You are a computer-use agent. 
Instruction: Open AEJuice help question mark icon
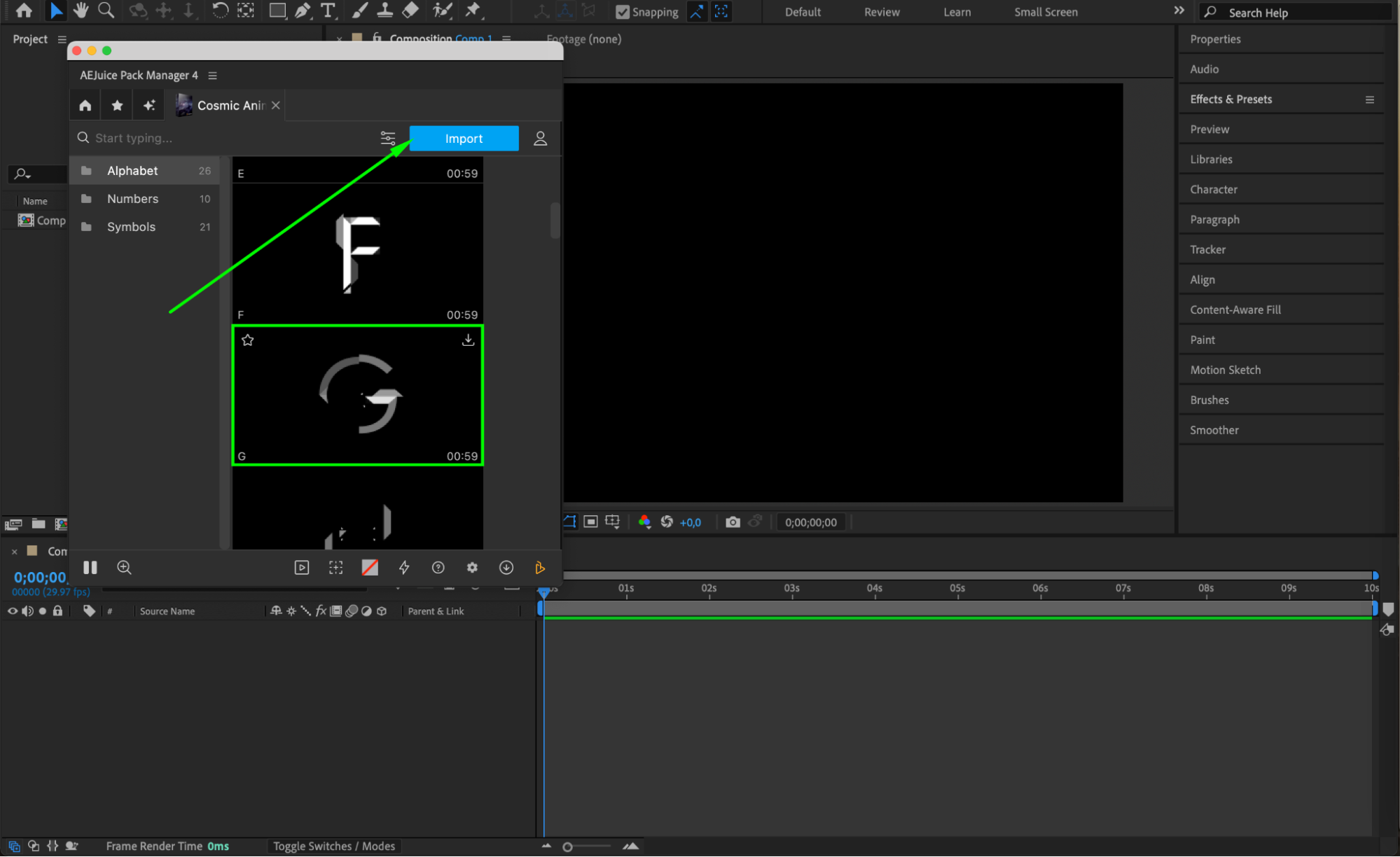pyautogui.click(x=438, y=568)
